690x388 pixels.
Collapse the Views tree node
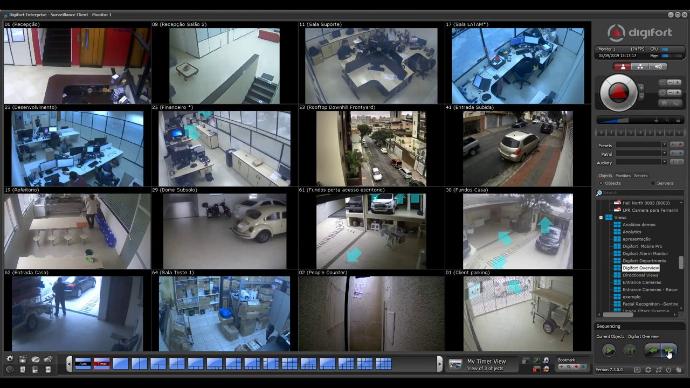click(x=601, y=217)
